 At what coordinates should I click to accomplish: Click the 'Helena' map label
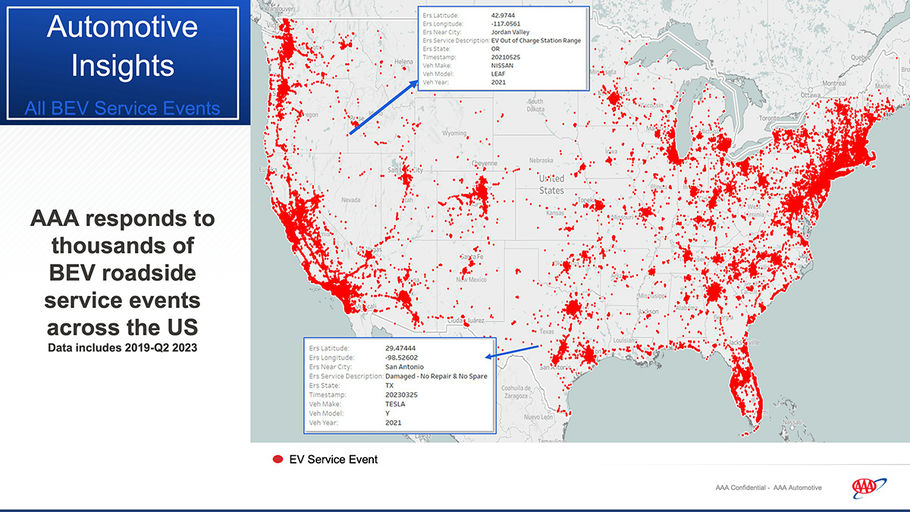[404, 62]
